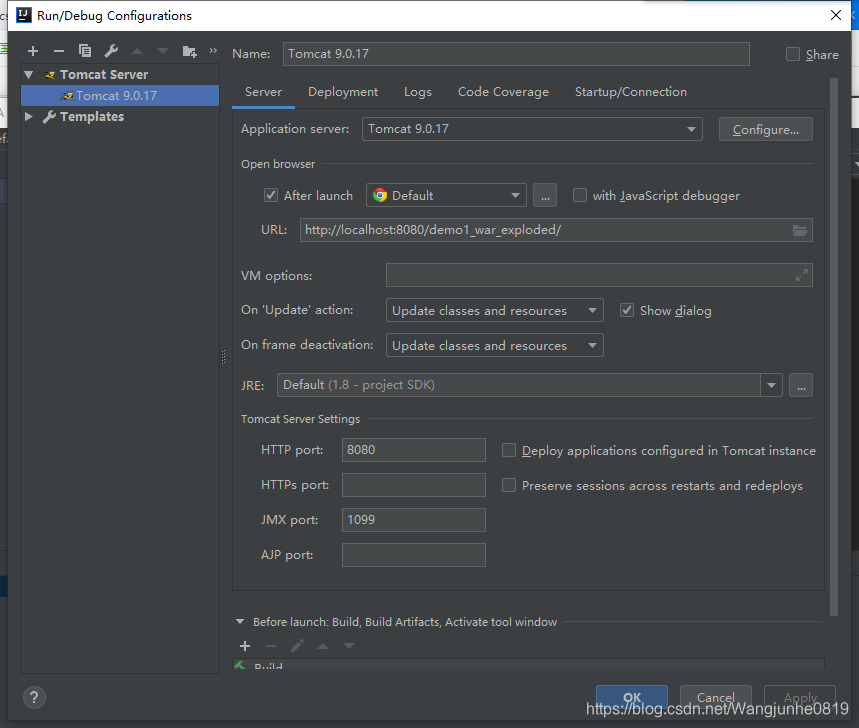Switch to Code Coverage tab

503,92
